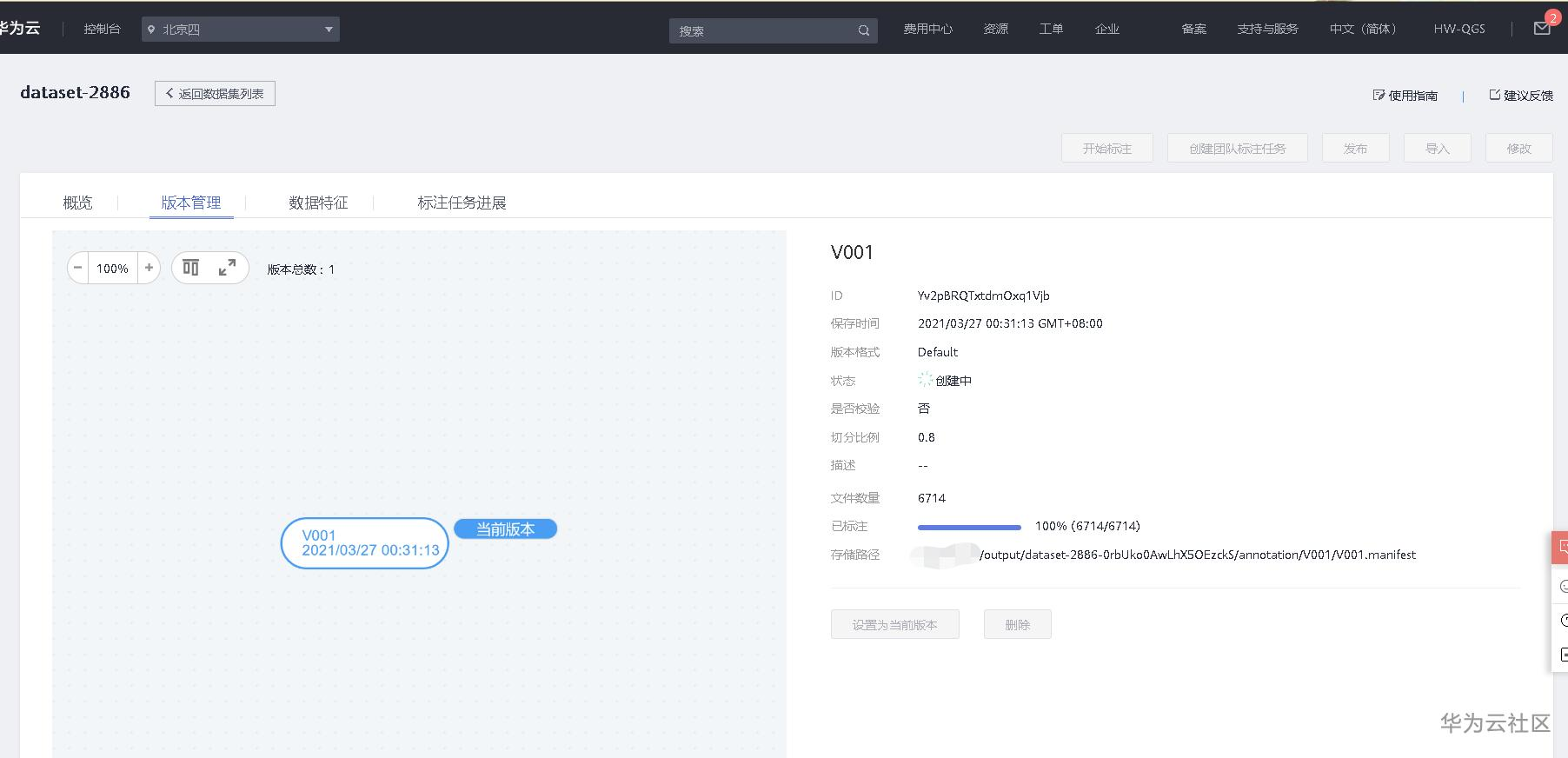Open 备案 menu

(1193, 29)
